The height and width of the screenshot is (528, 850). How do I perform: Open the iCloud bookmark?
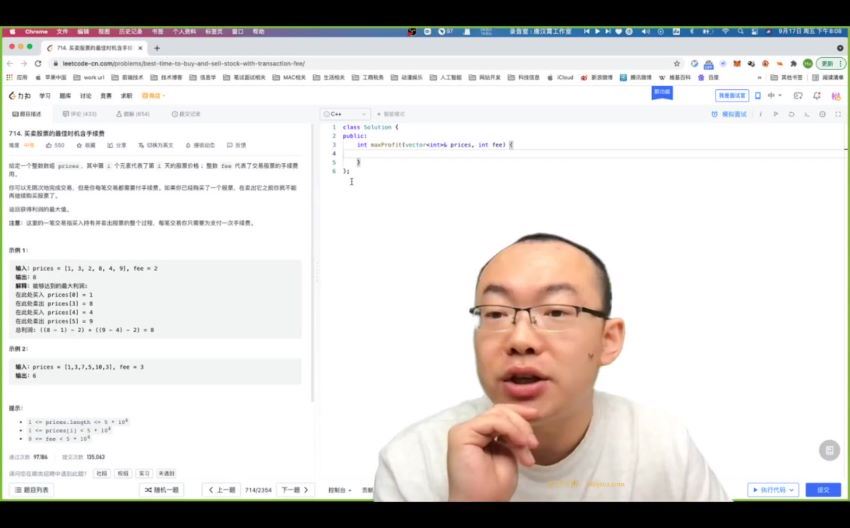(560, 78)
